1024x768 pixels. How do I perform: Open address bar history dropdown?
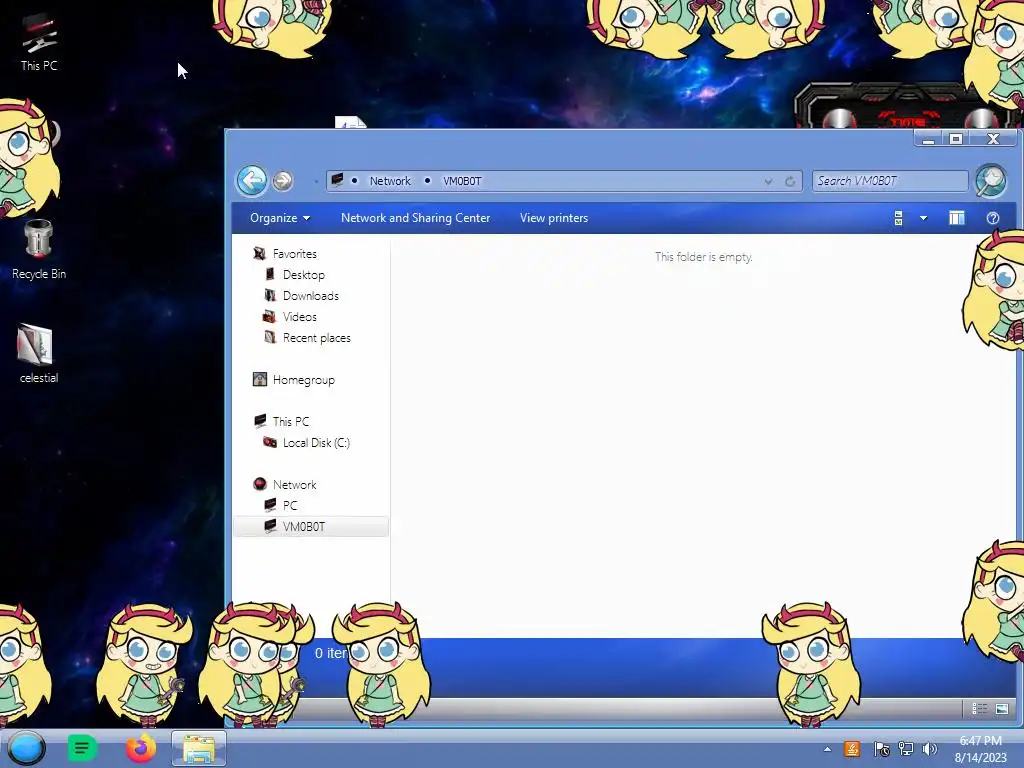pyautogui.click(x=769, y=182)
